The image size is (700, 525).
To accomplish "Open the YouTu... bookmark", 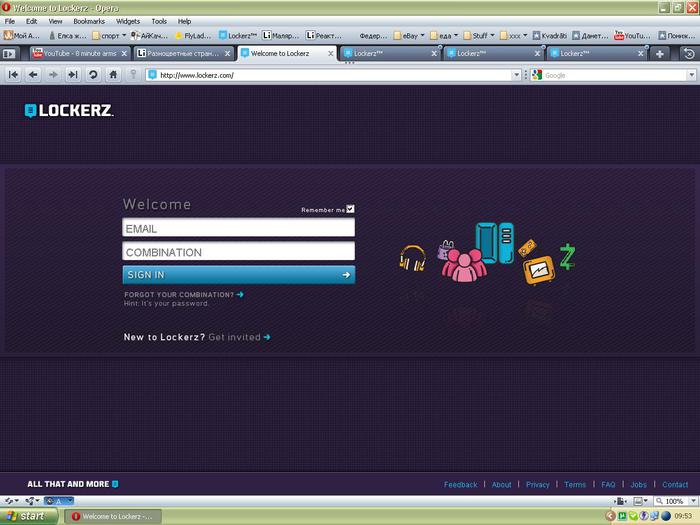I will tap(632, 35).
